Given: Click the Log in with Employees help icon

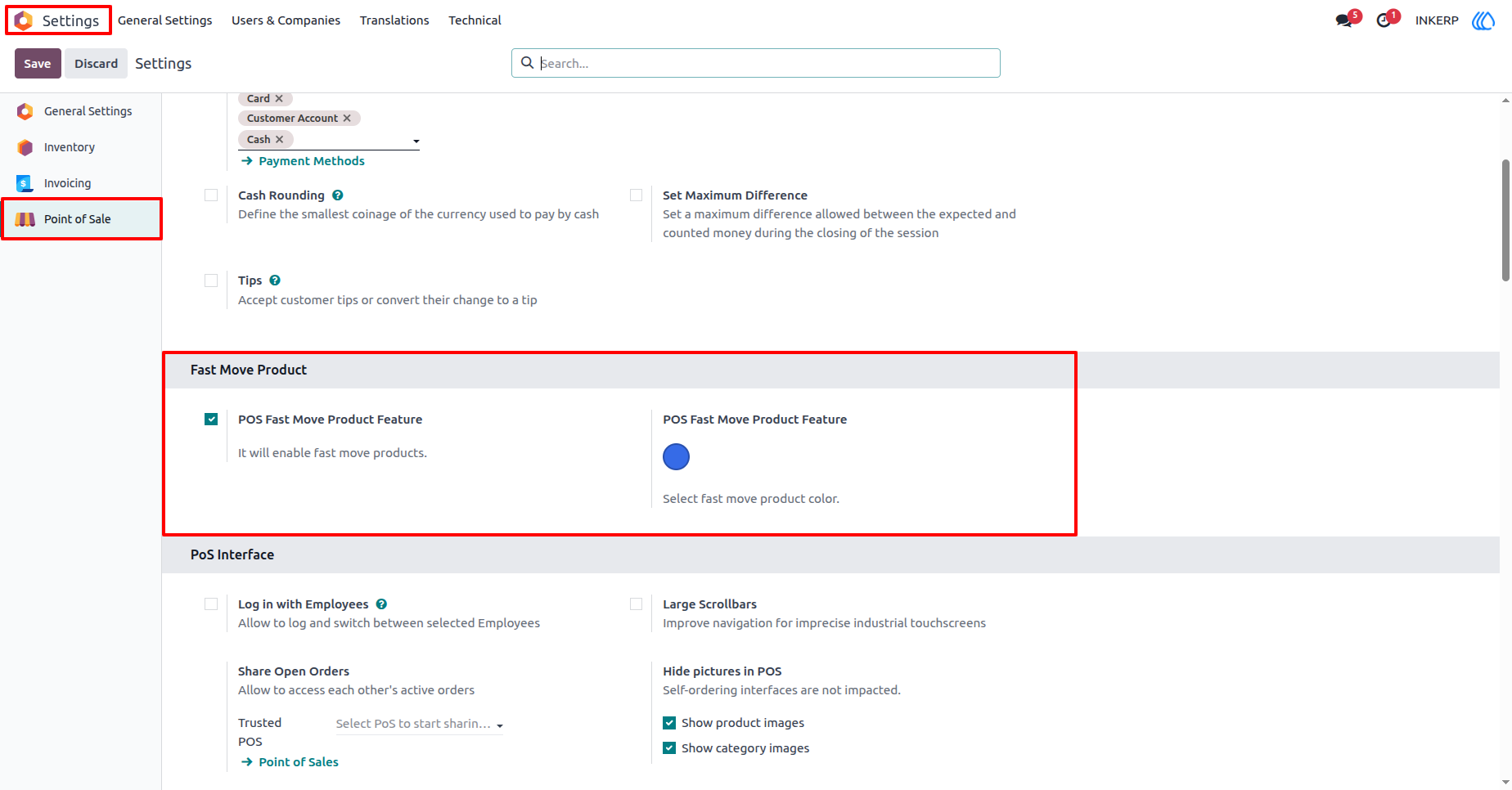Looking at the screenshot, I should coord(381,604).
